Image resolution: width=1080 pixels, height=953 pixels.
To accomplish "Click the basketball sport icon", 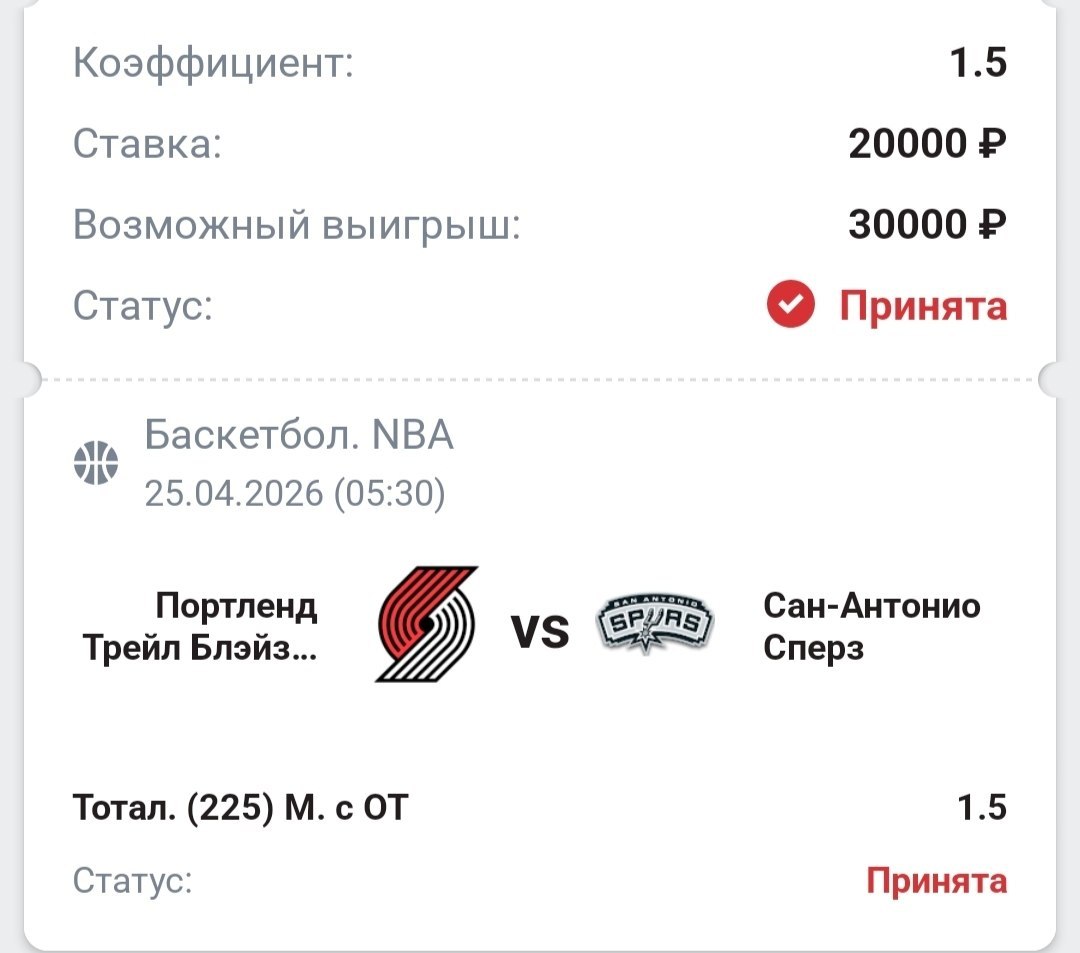I will pyautogui.click(x=96, y=463).
